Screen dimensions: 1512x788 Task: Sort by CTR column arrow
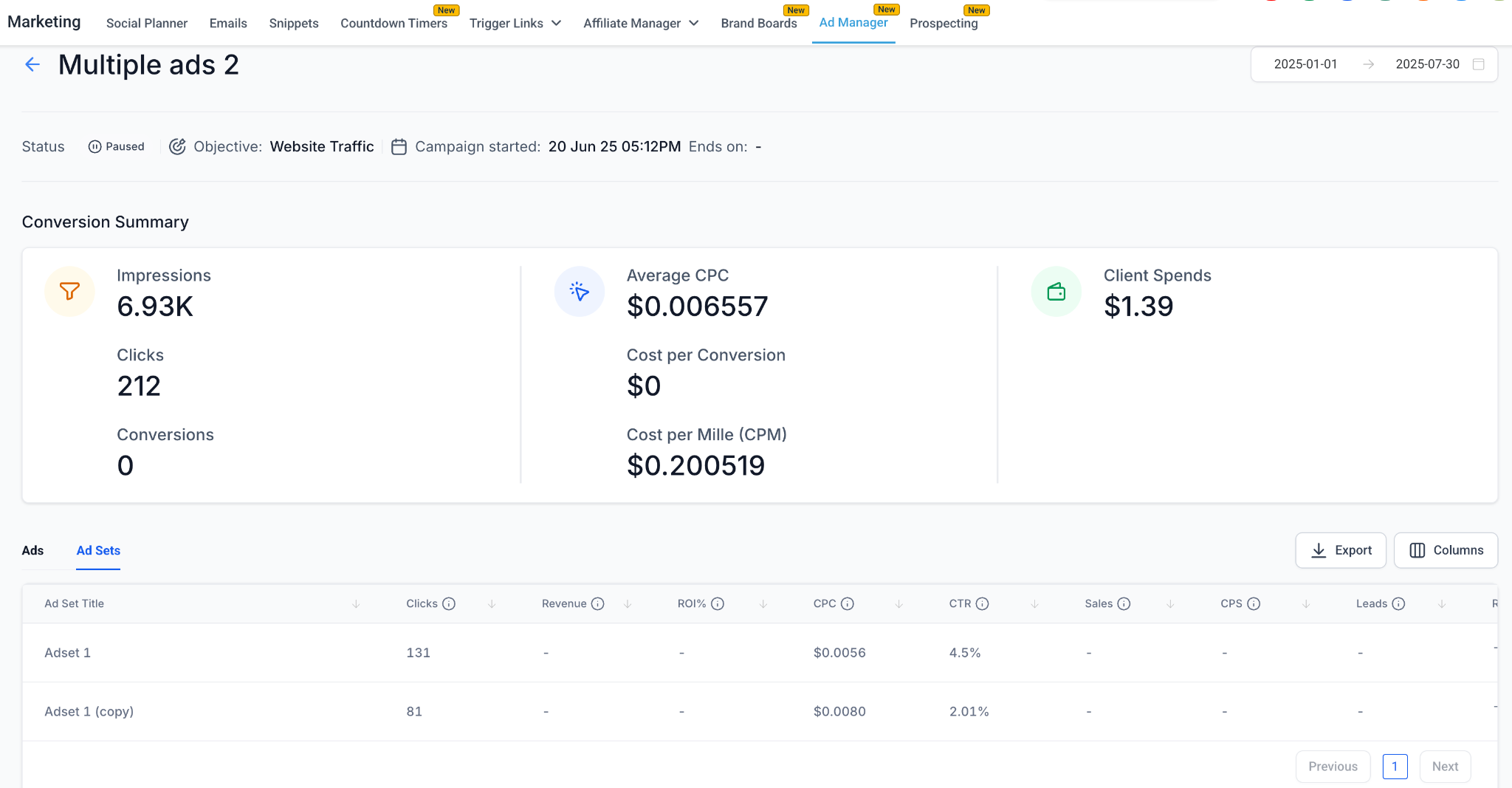point(1035,604)
